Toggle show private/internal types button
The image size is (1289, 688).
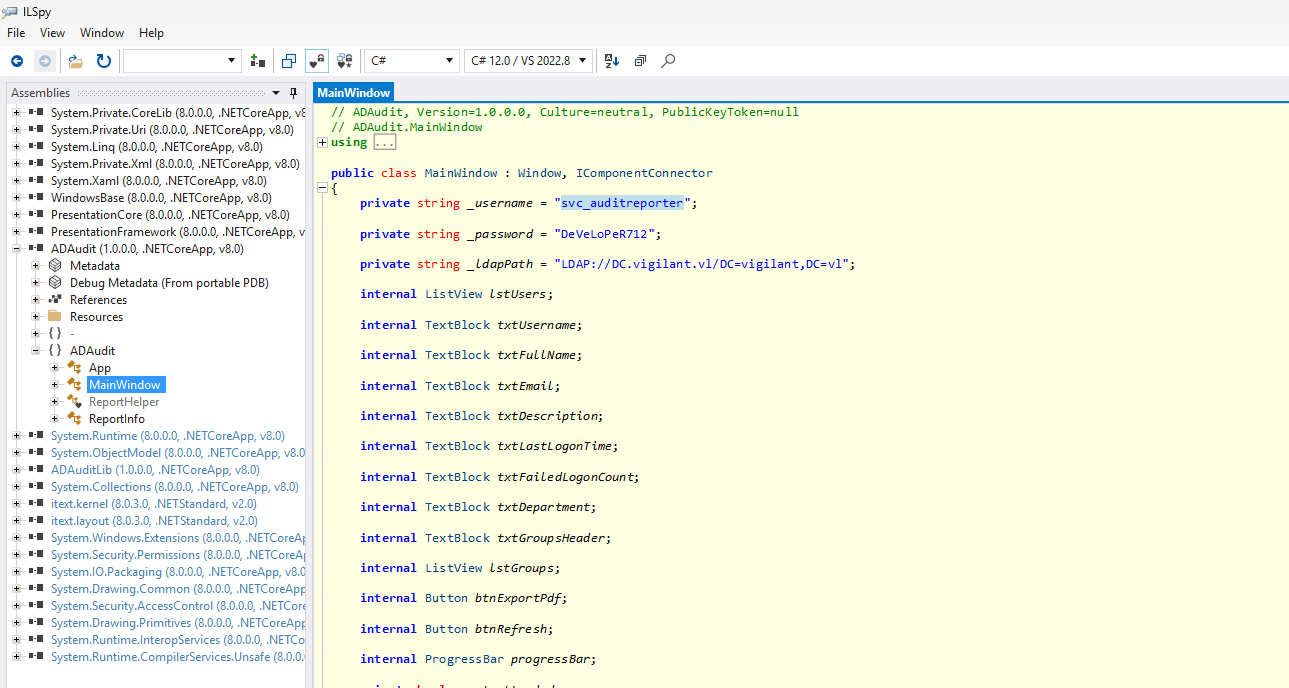point(317,61)
